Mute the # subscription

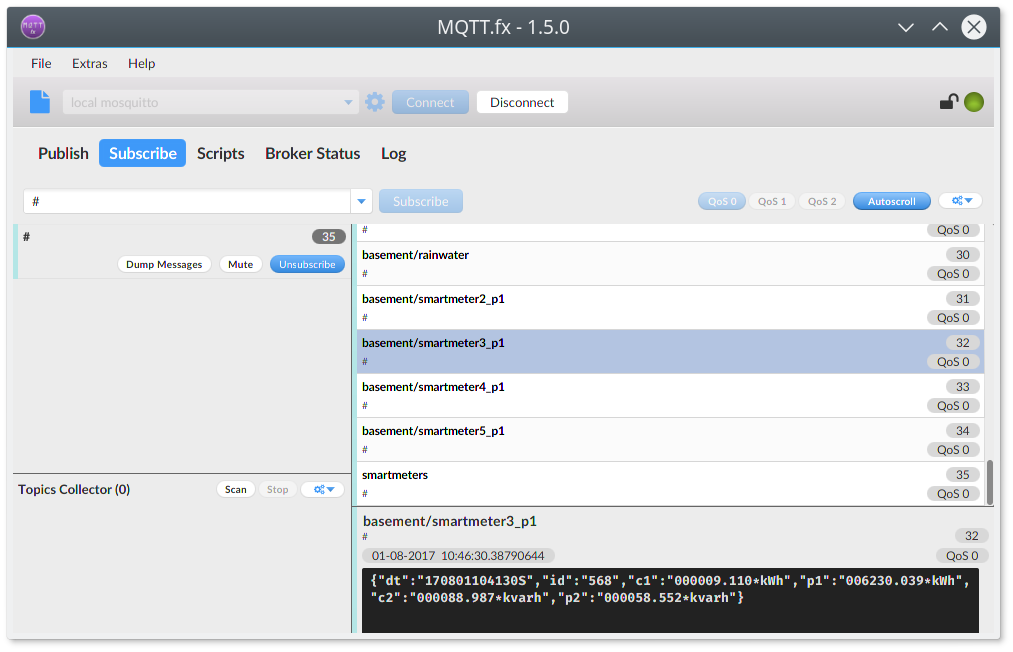click(x=240, y=264)
